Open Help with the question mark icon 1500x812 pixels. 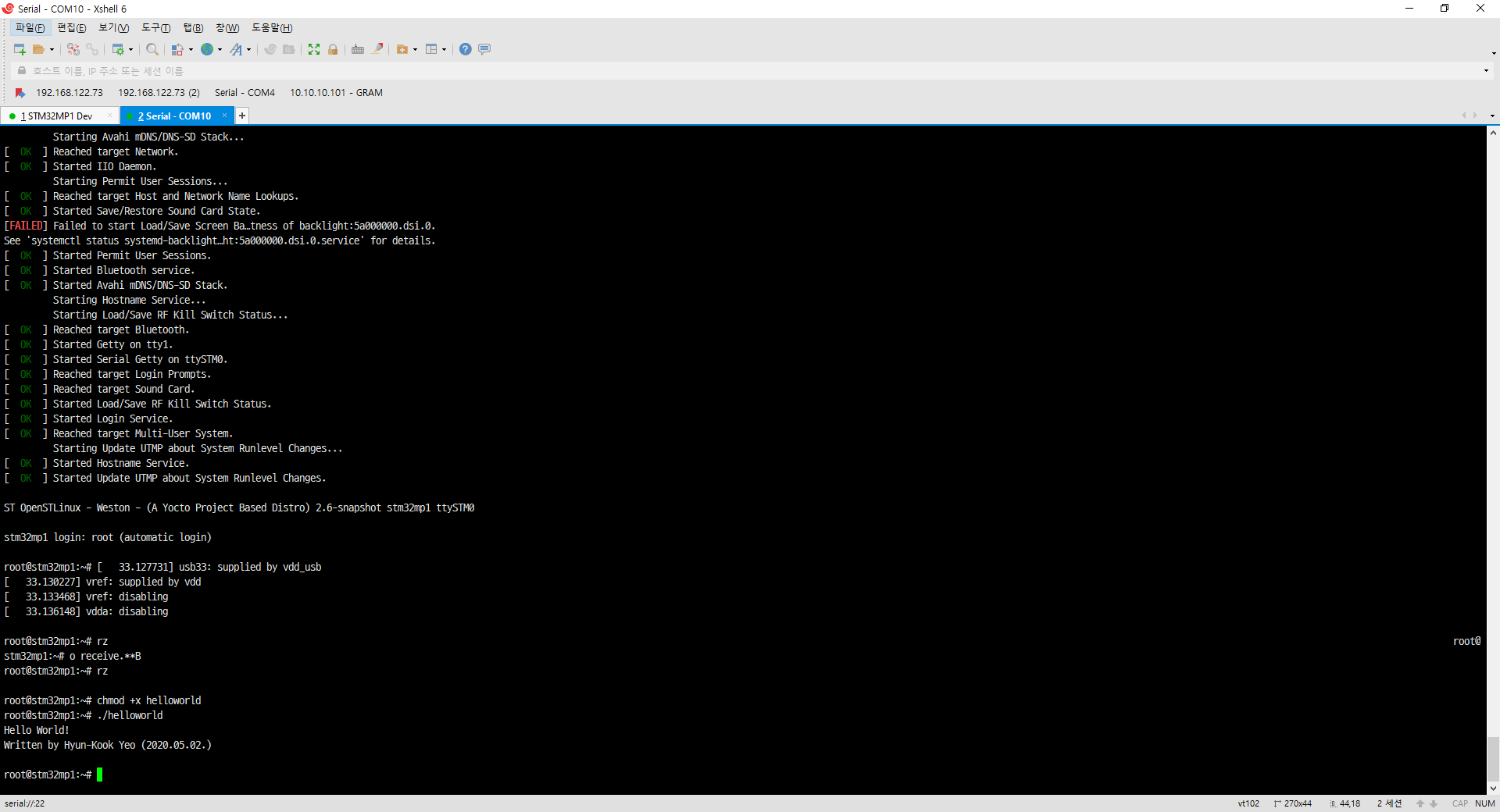pos(466,49)
